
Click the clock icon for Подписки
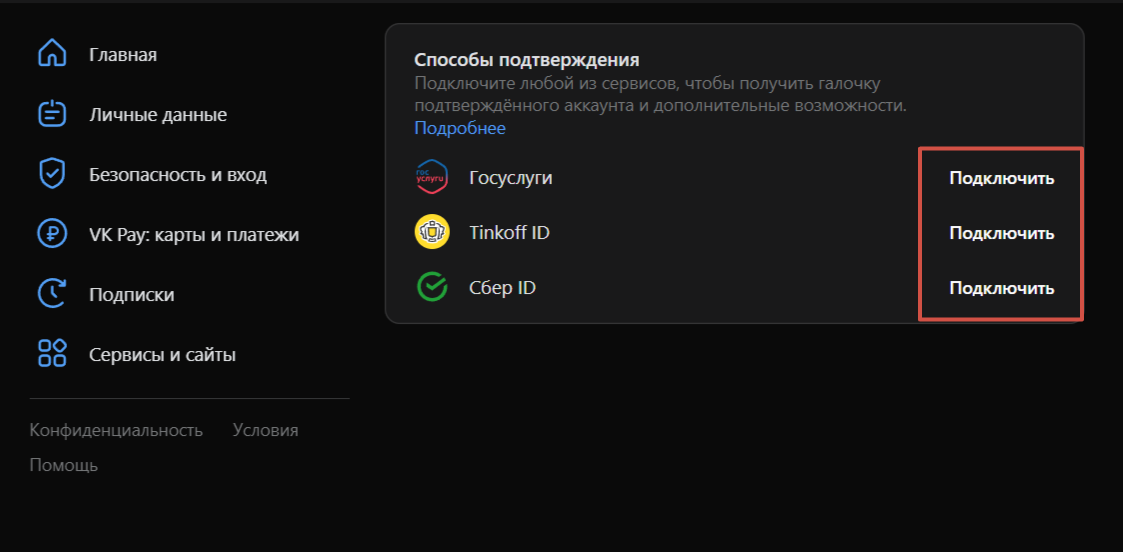pos(52,294)
